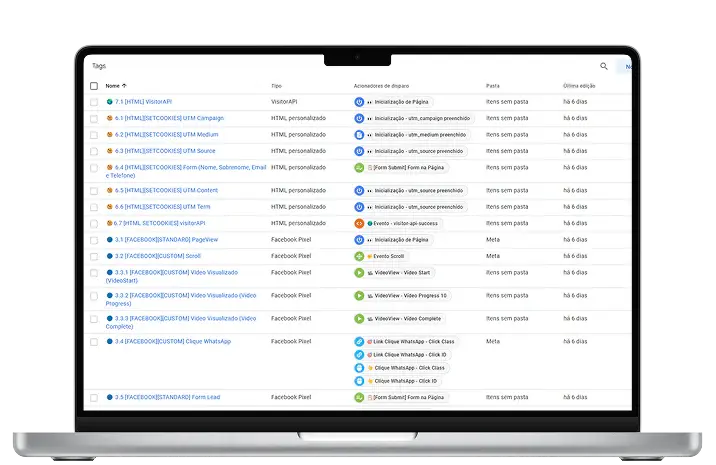Image resolution: width=716 pixels, height=465 pixels.
Task: Sort by Acionadores de disparo column header
Action: [x=381, y=86]
